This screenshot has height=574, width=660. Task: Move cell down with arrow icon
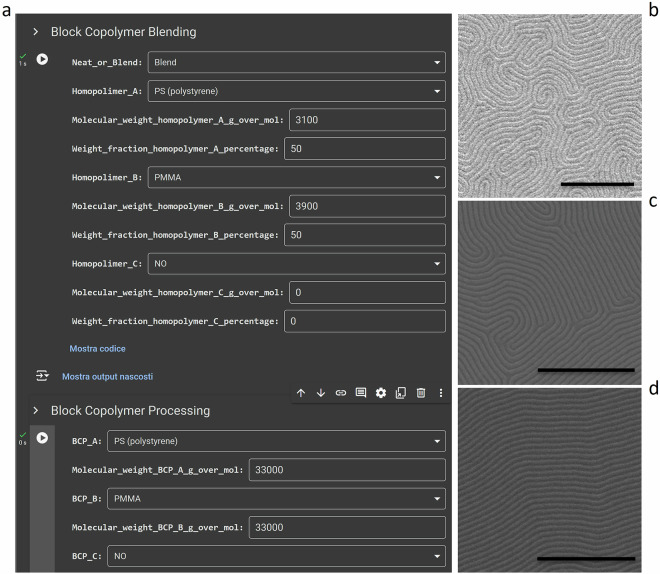click(321, 393)
